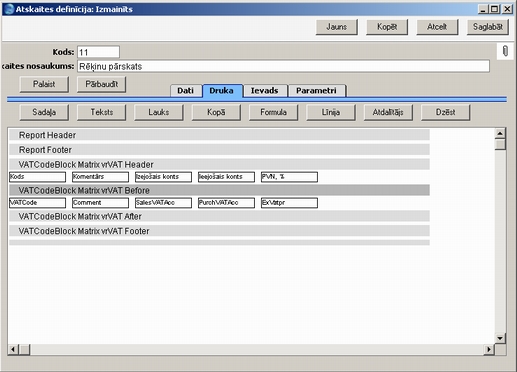
Task: Click the Dzēst delete button
Action: 445,112
